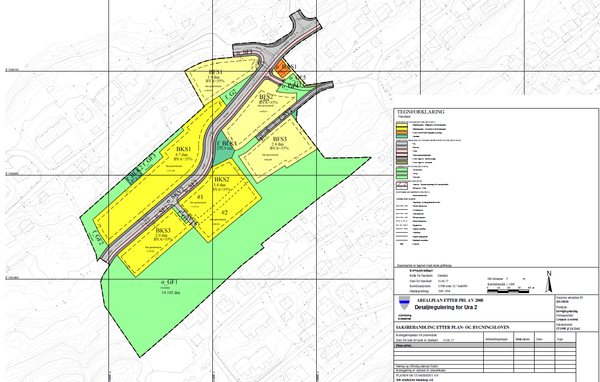Click the BKS3 housing zone label
The width and height of the screenshot is (600, 382).
tap(163, 230)
